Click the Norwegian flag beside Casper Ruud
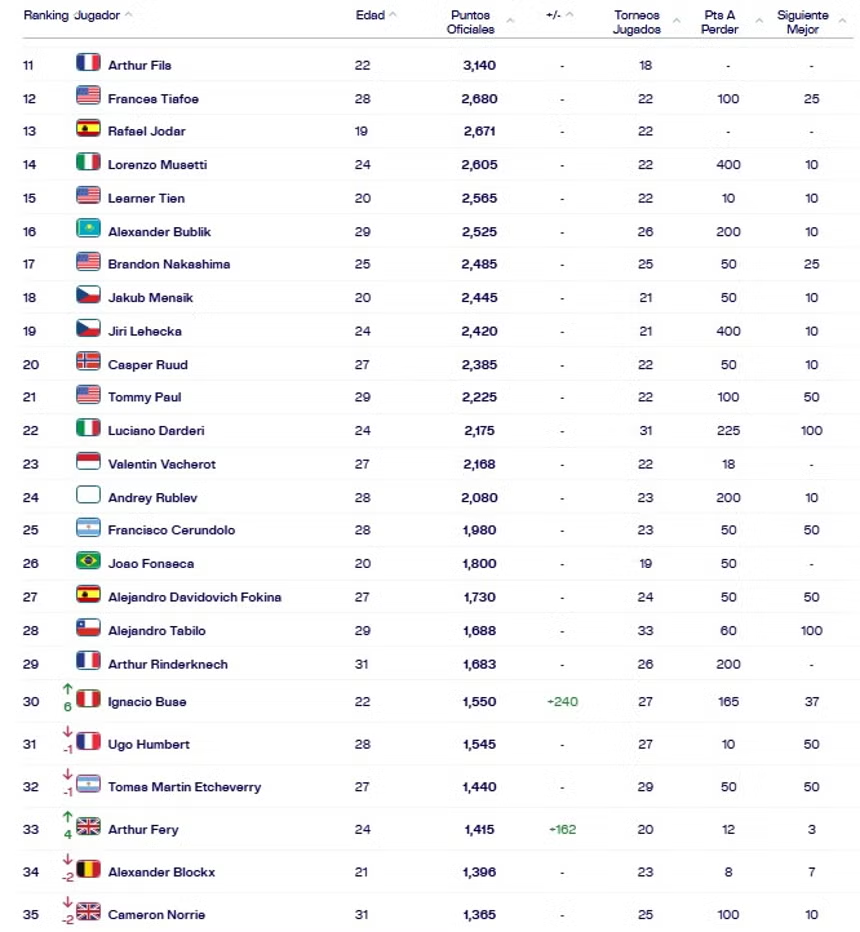Viewport: 860px width, 932px height. click(88, 362)
